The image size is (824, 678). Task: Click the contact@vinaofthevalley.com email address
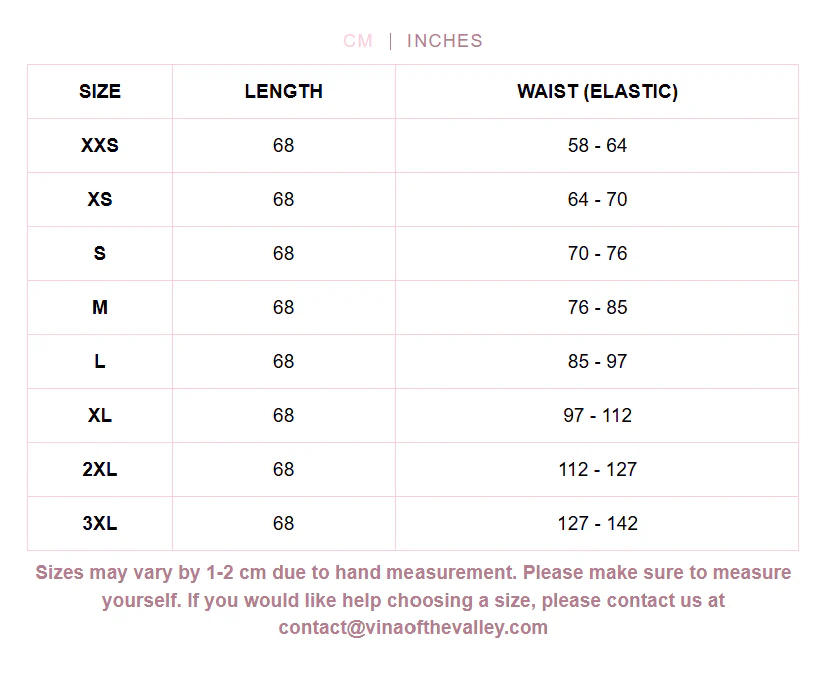point(413,628)
